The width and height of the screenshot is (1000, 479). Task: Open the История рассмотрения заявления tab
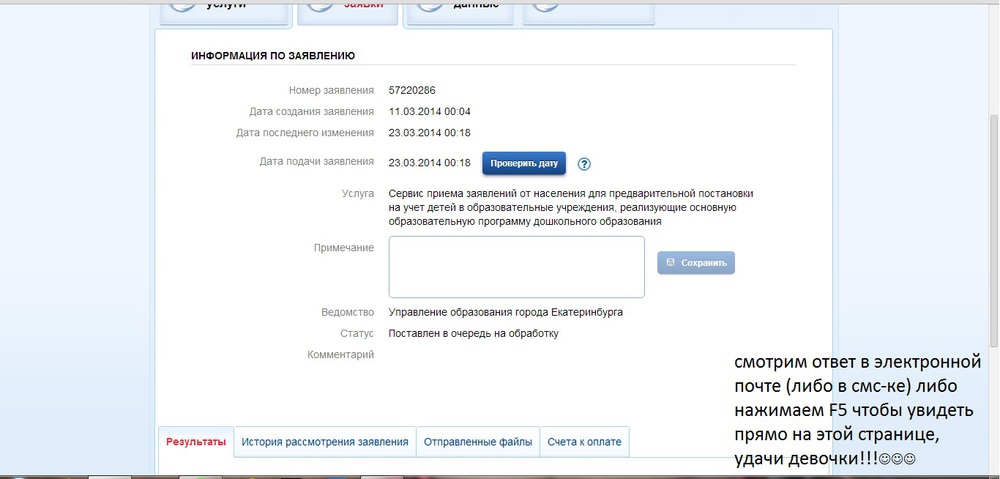pyautogui.click(x=325, y=442)
